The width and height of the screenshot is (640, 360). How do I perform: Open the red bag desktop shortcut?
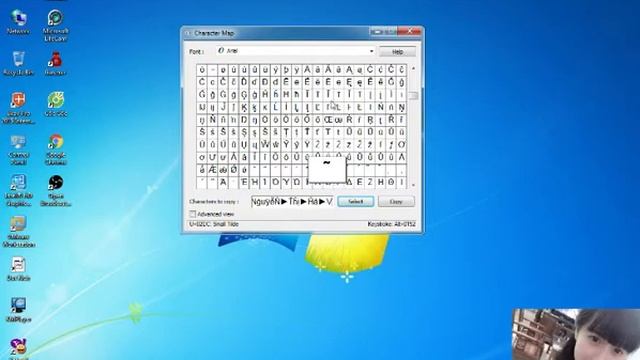point(55,64)
